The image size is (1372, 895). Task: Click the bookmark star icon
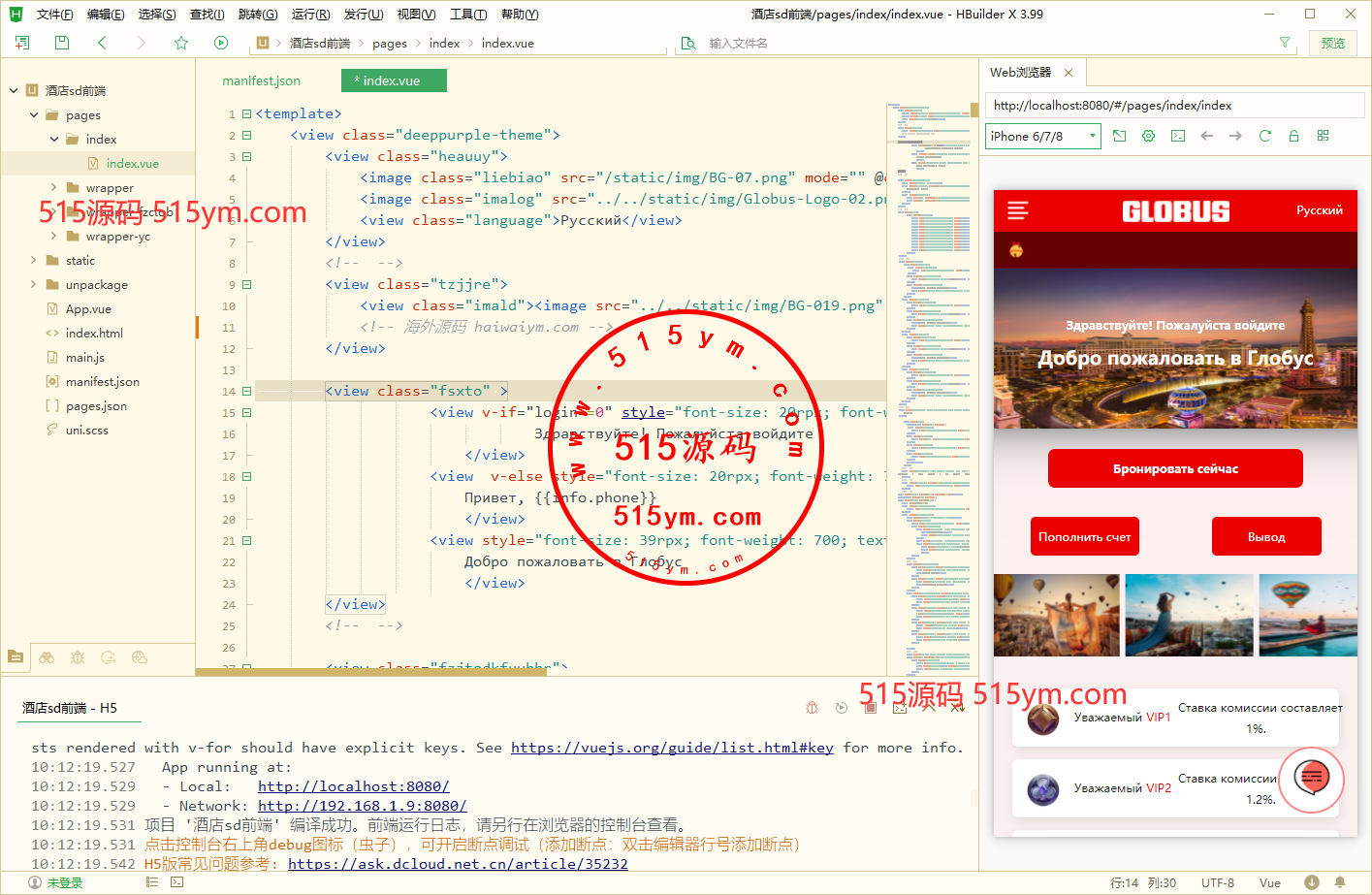tap(181, 43)
